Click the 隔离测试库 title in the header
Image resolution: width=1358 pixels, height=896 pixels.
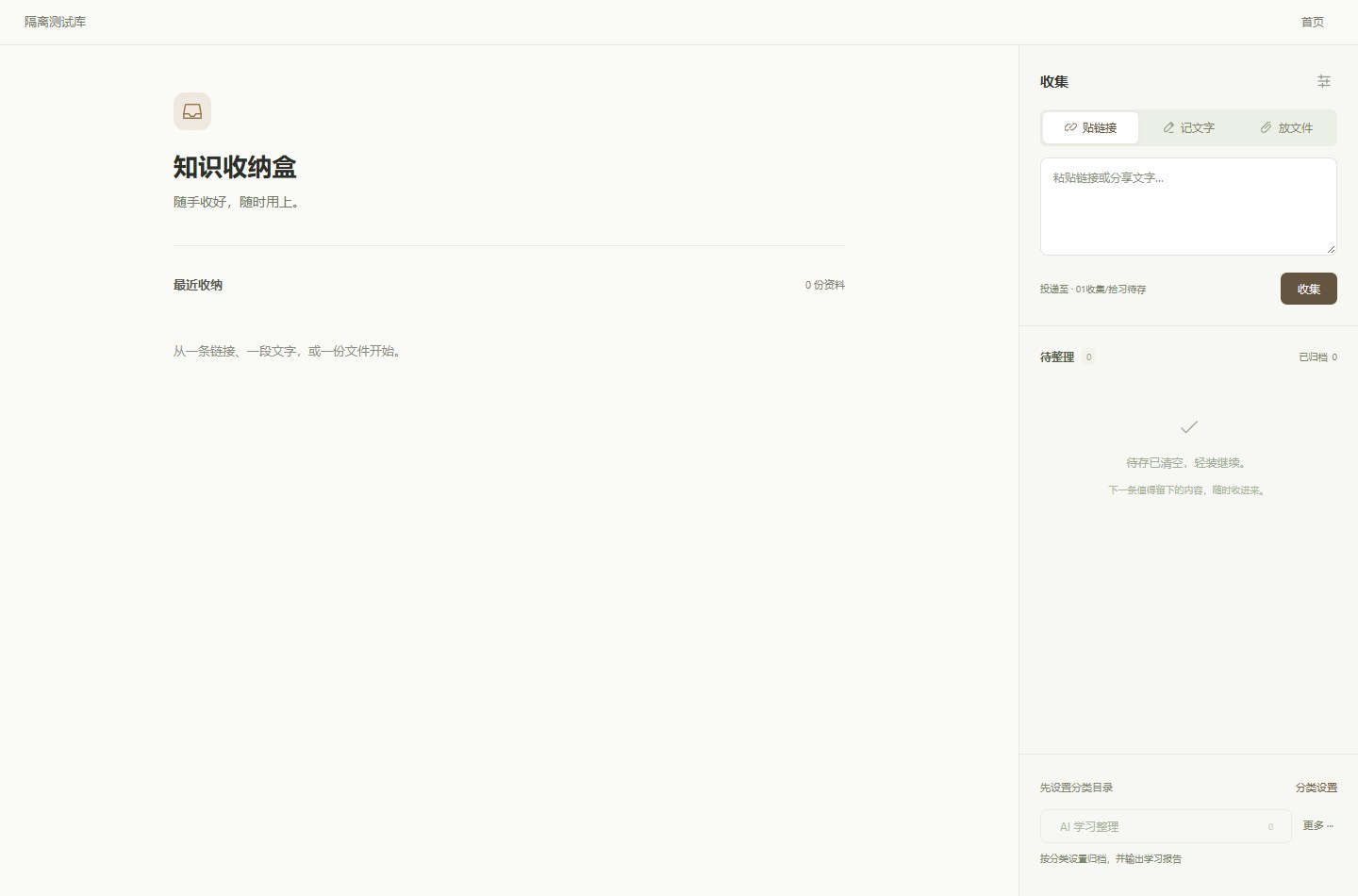(x=55, y=22)
